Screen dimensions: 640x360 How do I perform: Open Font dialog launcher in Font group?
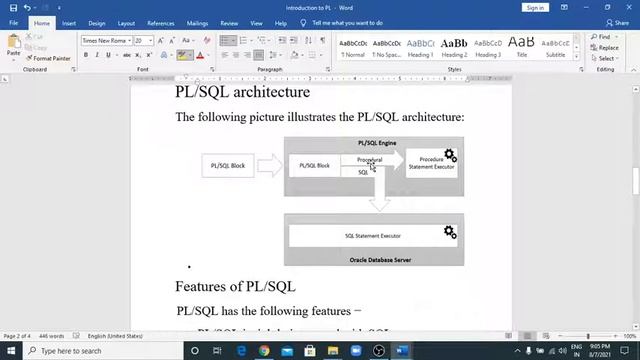pyautogui.click(x=212, y=69)
